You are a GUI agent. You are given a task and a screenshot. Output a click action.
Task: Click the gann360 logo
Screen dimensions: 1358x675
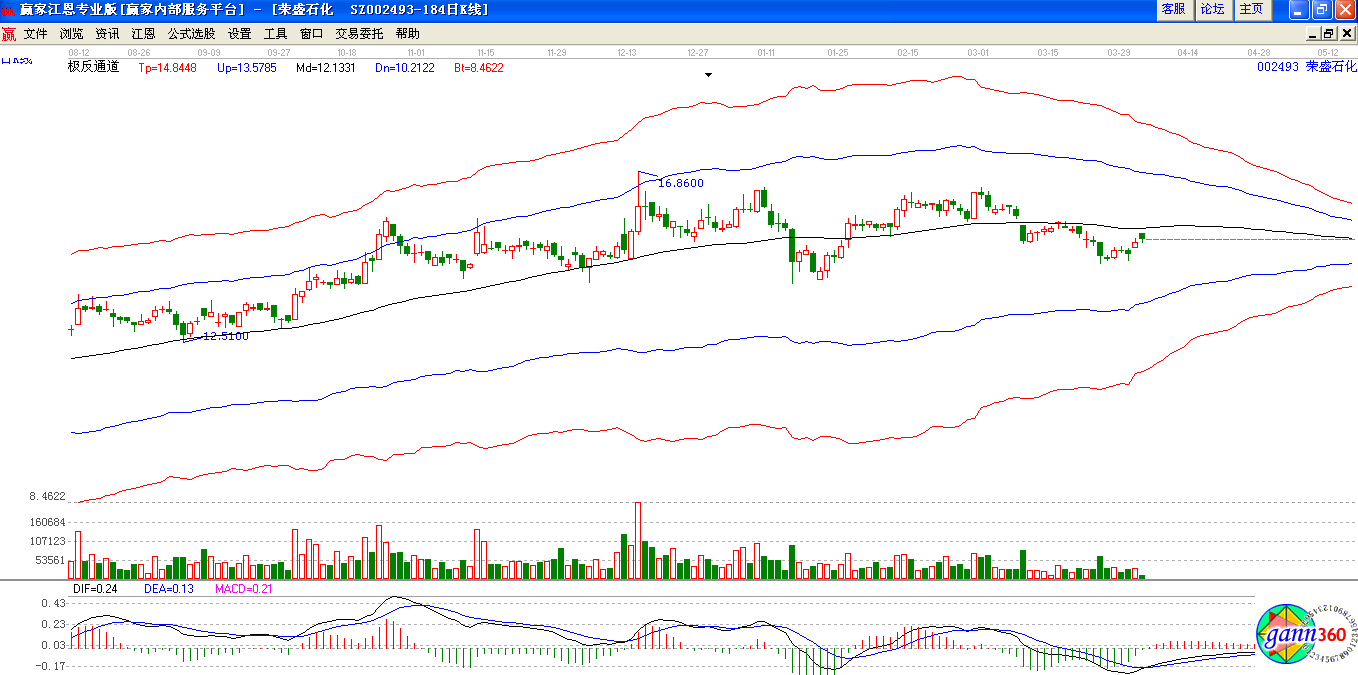point(1306,634)
